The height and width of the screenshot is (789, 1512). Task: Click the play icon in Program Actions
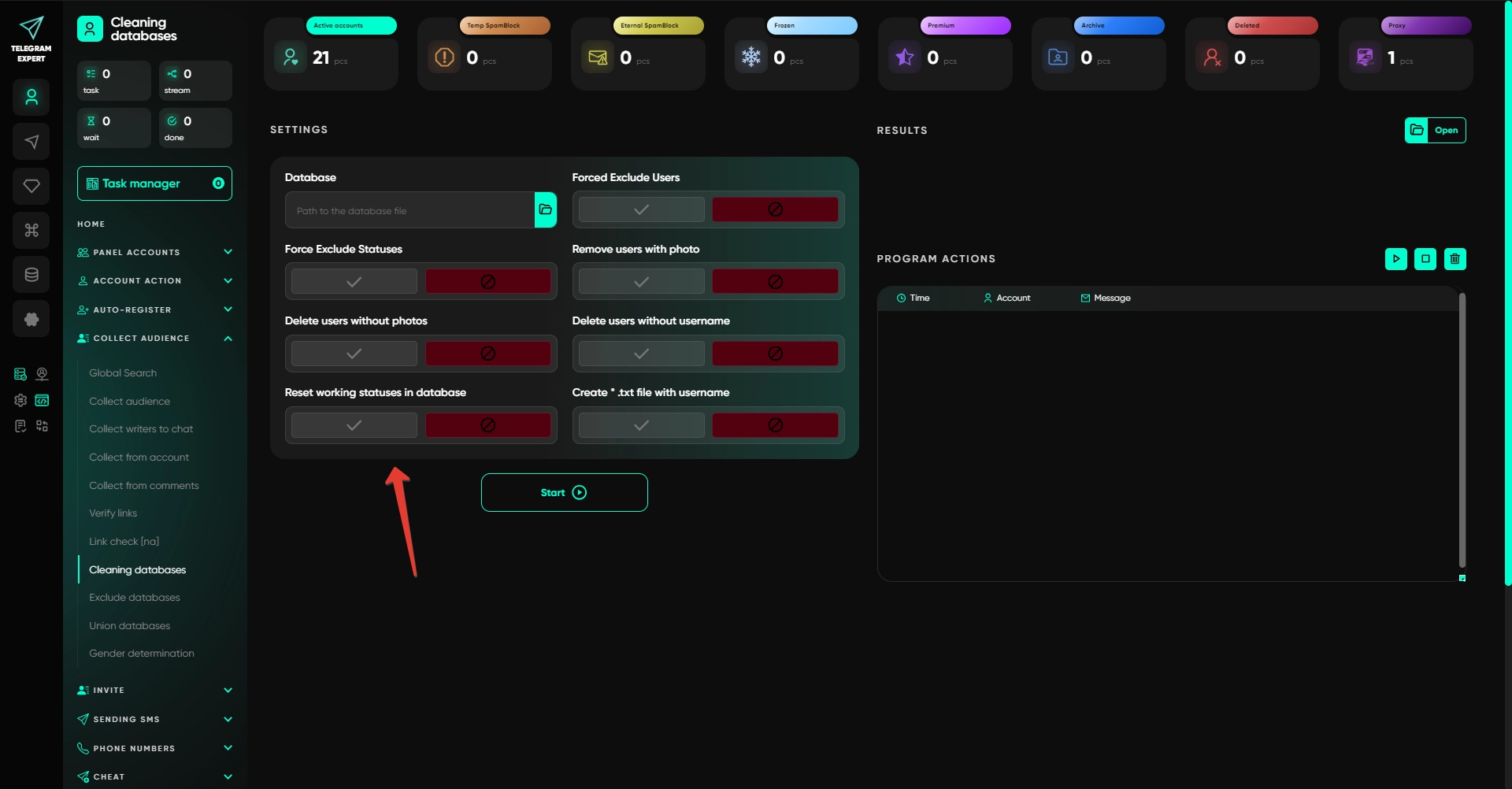[x=1396, y=259]
